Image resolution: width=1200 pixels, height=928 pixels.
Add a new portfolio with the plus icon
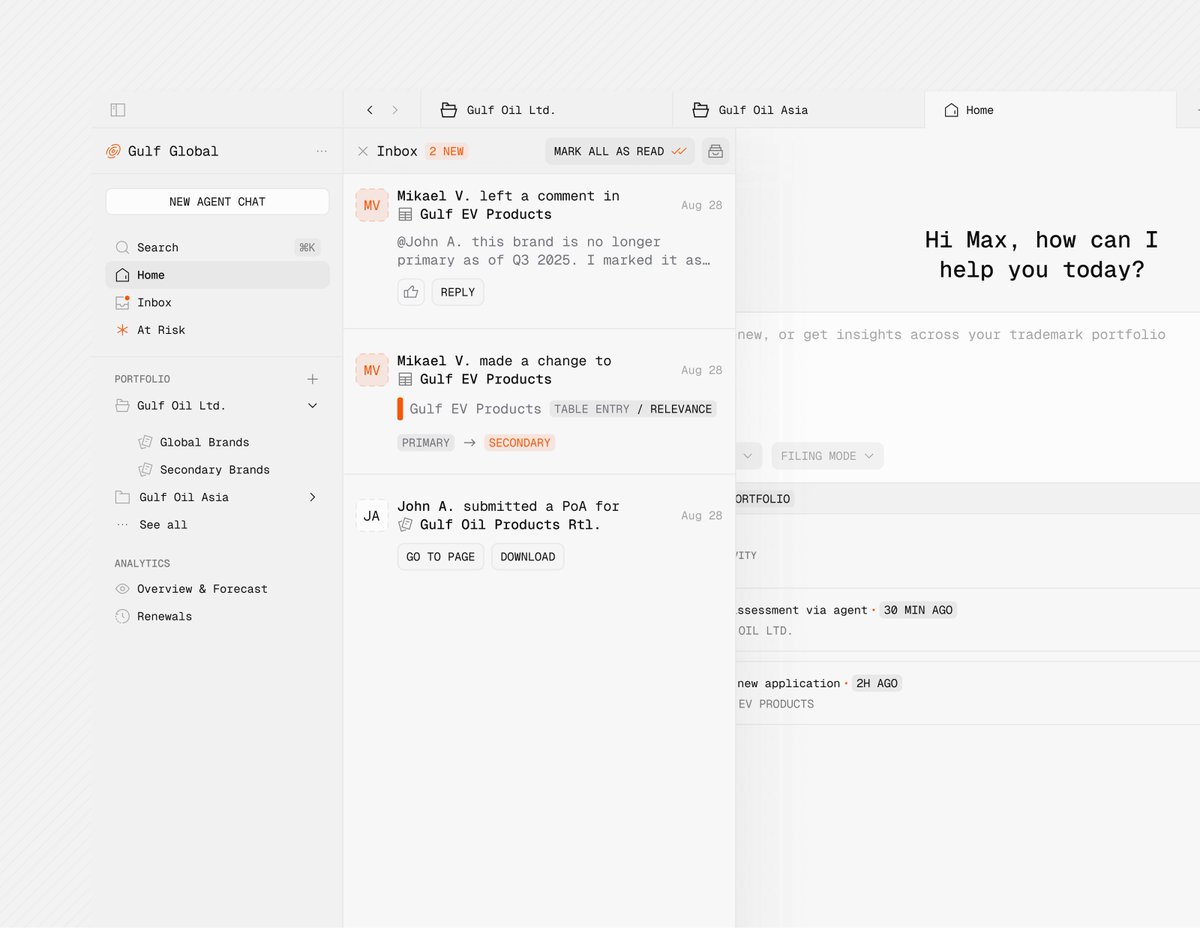tap(312, 379)
